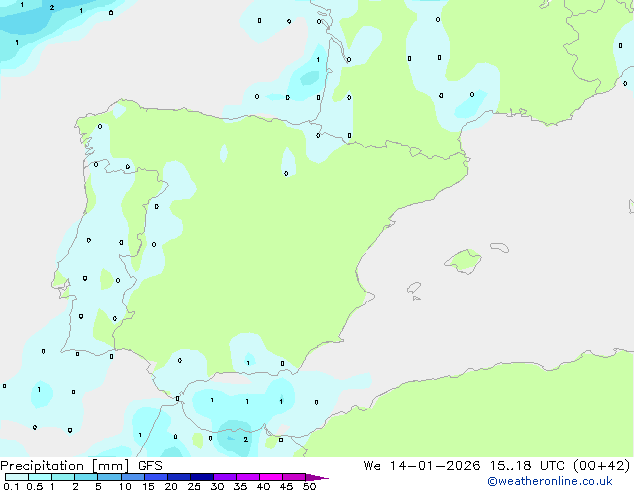Click the '15..18 UTC (00+42)' forecast time
This screenshot has height=490, width=634.
[560, 466]
